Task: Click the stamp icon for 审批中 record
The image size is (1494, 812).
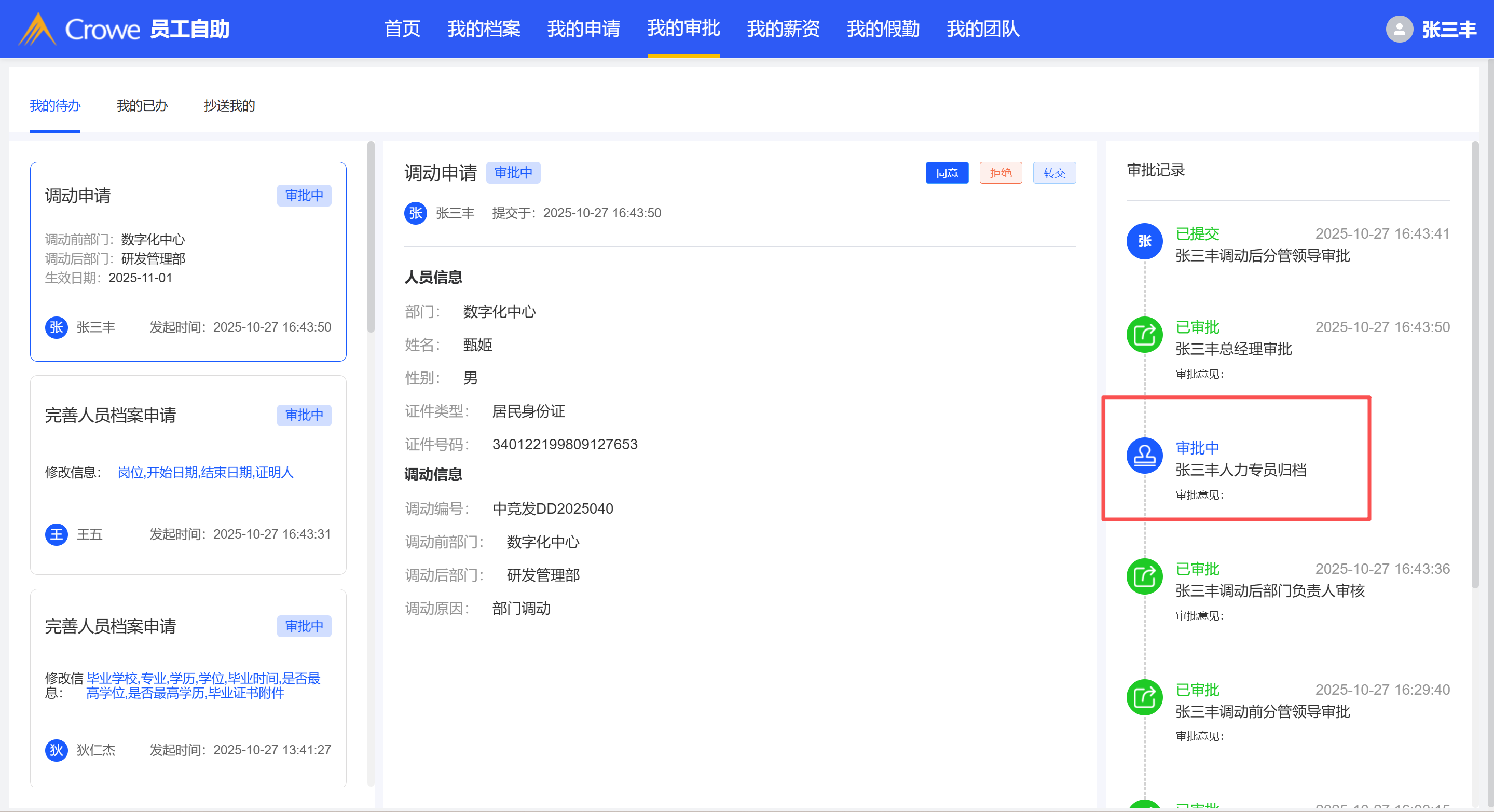Action: 1144,456
